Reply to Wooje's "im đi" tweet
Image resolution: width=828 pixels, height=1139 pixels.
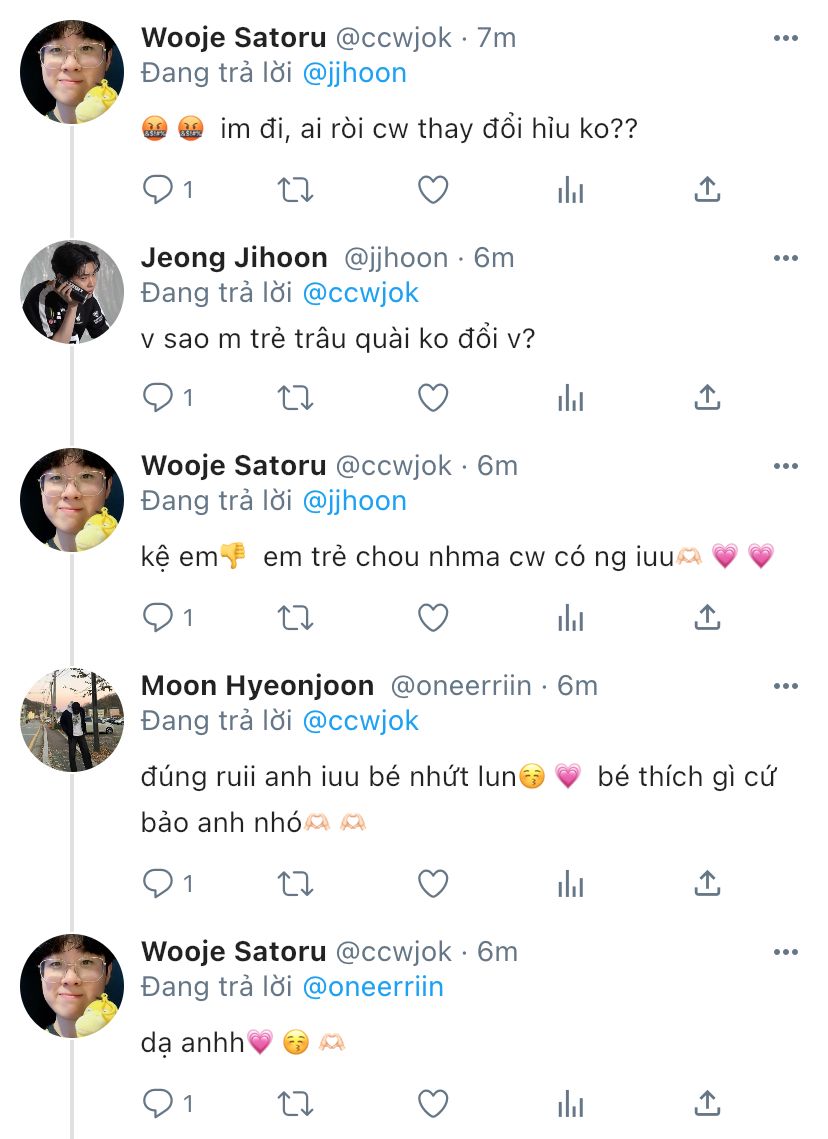point(158,190)
